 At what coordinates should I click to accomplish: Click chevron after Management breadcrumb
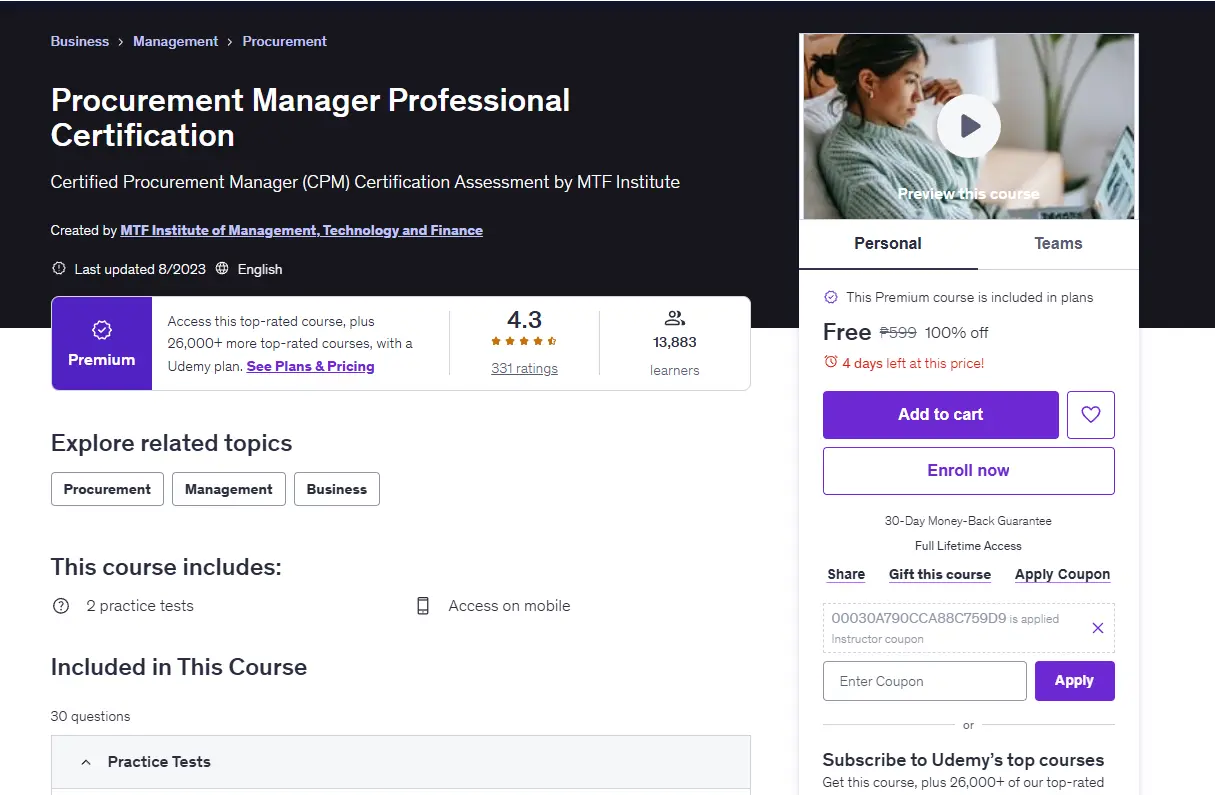click(230, 42)
